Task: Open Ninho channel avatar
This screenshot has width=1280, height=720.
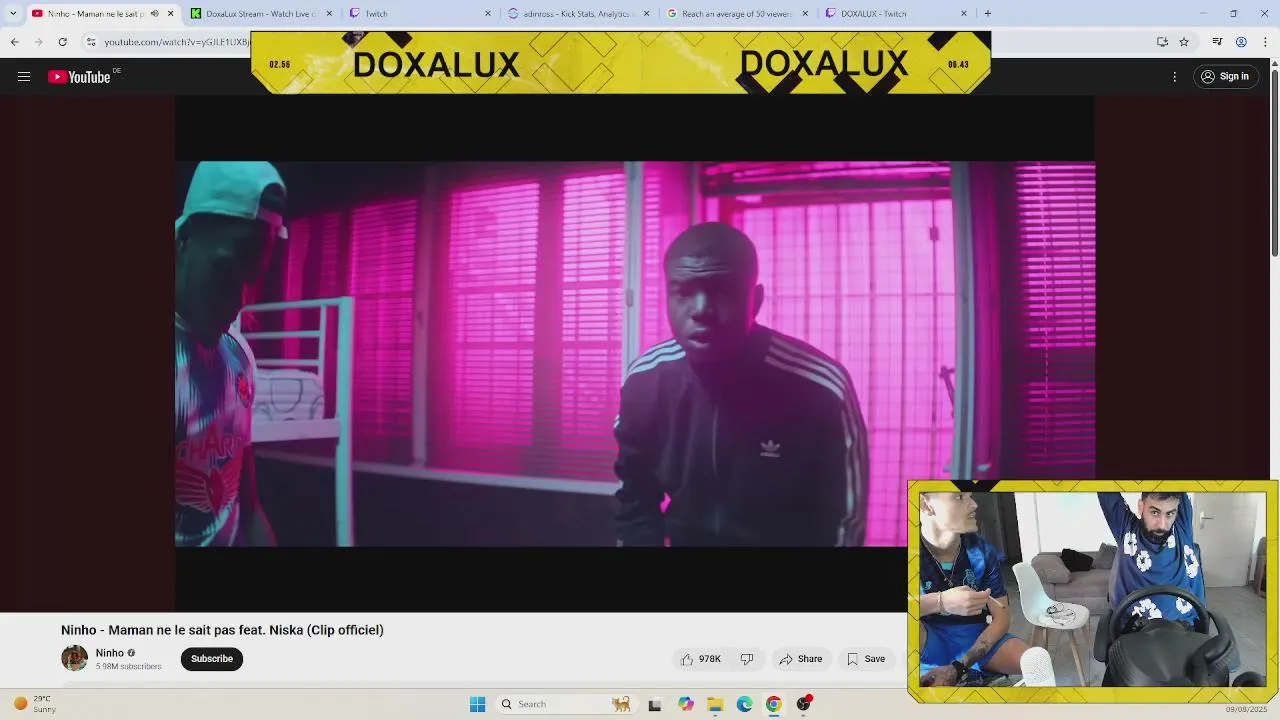Action: click(74, 658)
